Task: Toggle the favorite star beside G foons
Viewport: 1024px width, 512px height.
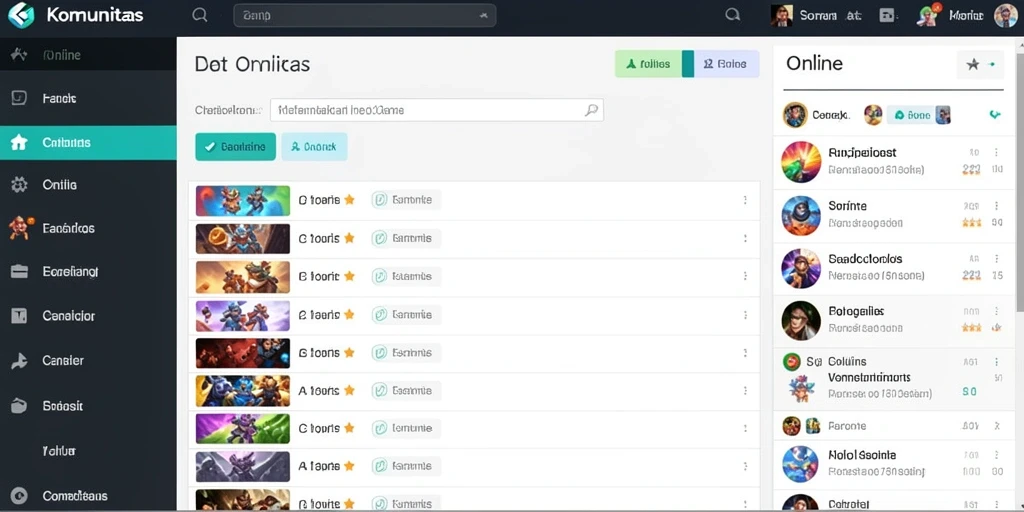Action: [x=349, y=353]
